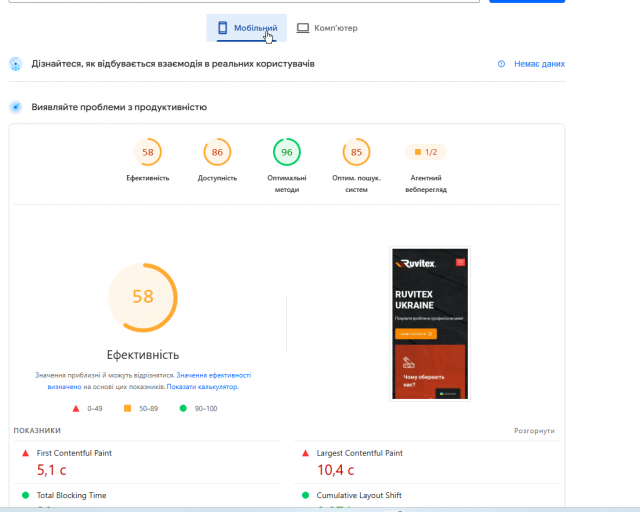Switch to the Мобільний tab
The width and height of the screenshot is (640, 512).
(247, 28)
